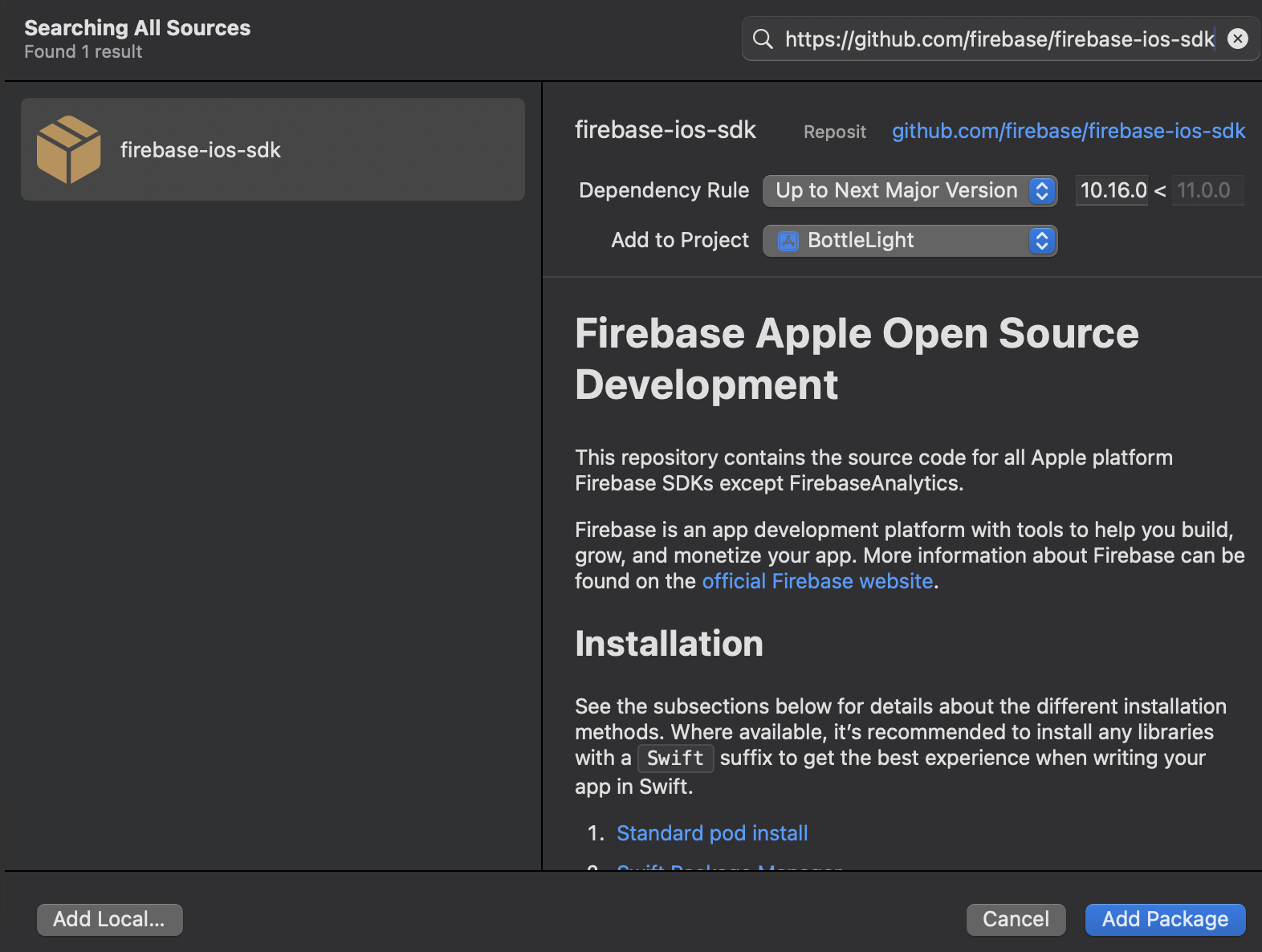This screenshot has width=1262, height=952.
Task: Click the Swift inline code tag
Action: [x=675, y=759]
